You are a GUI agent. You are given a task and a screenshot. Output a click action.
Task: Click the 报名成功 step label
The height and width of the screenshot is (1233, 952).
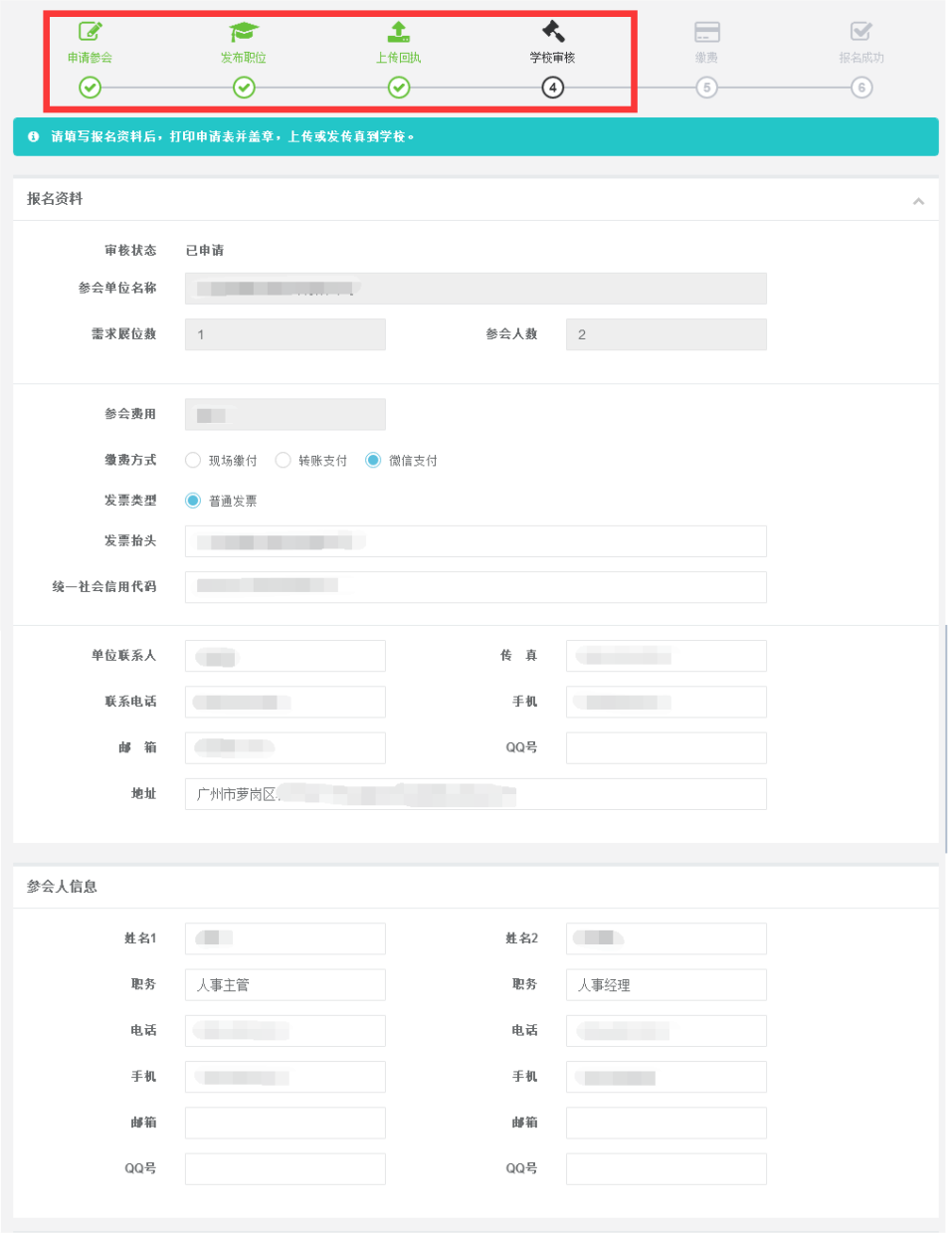pyautogui.click(x=861, y=58)
